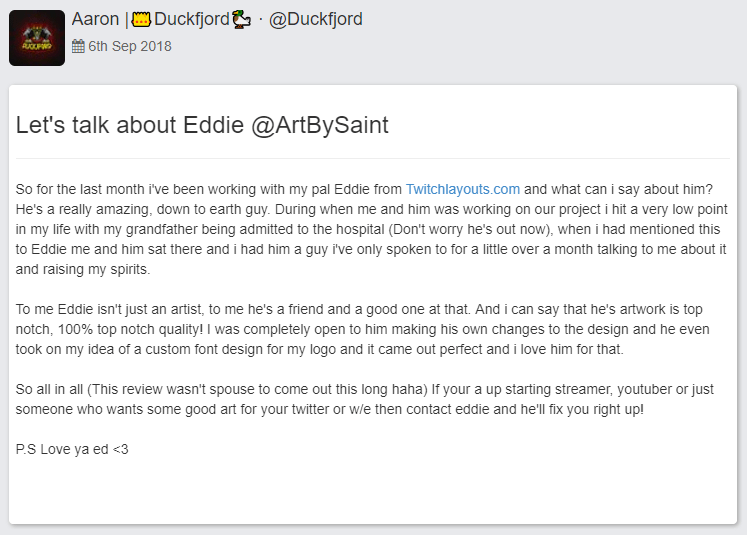The height and width of the screenshot is (535, 747).
Task: Open the @Duckfjord handle
Action: coord(315,19)
